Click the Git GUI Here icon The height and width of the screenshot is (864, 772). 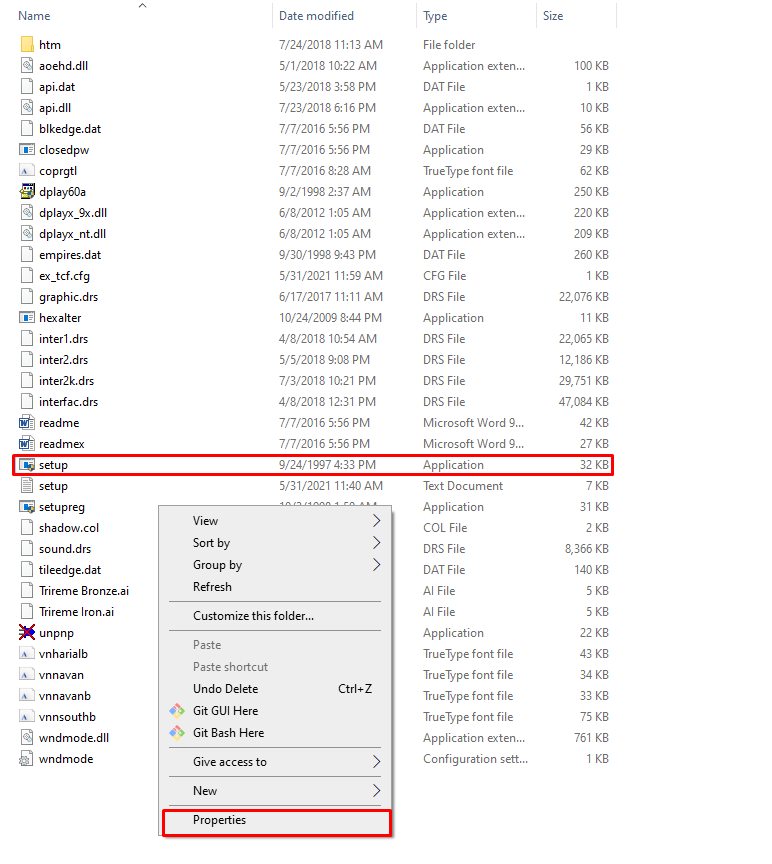[177, 711]
